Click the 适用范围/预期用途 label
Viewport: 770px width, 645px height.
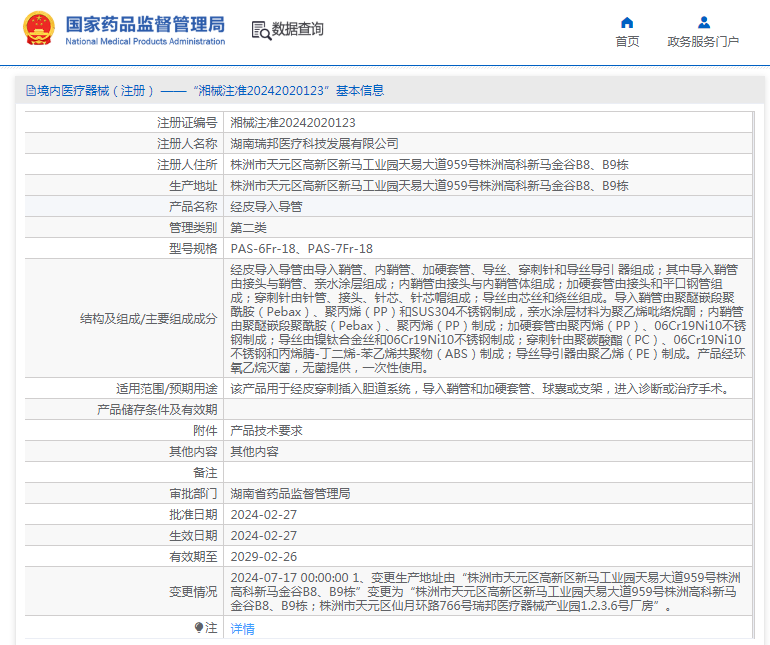pyautogui.click(x=166, y=389)
